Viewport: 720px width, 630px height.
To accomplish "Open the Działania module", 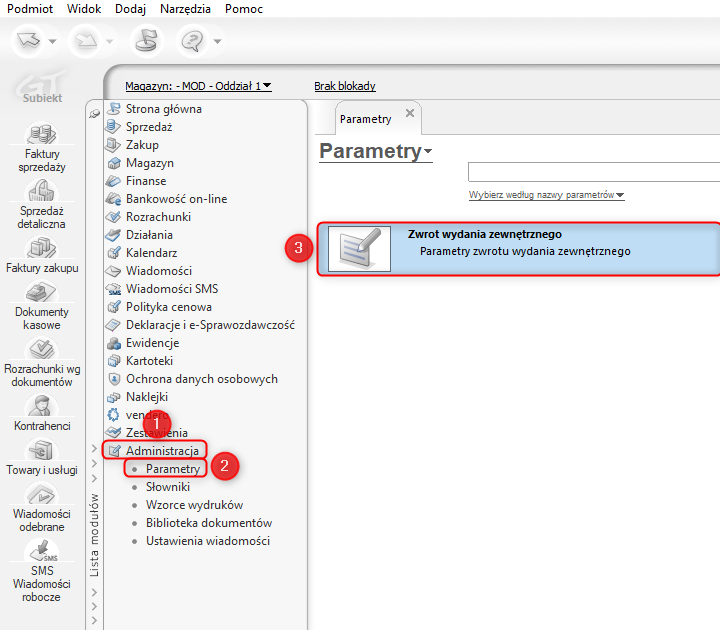I will tap(150, 235).
